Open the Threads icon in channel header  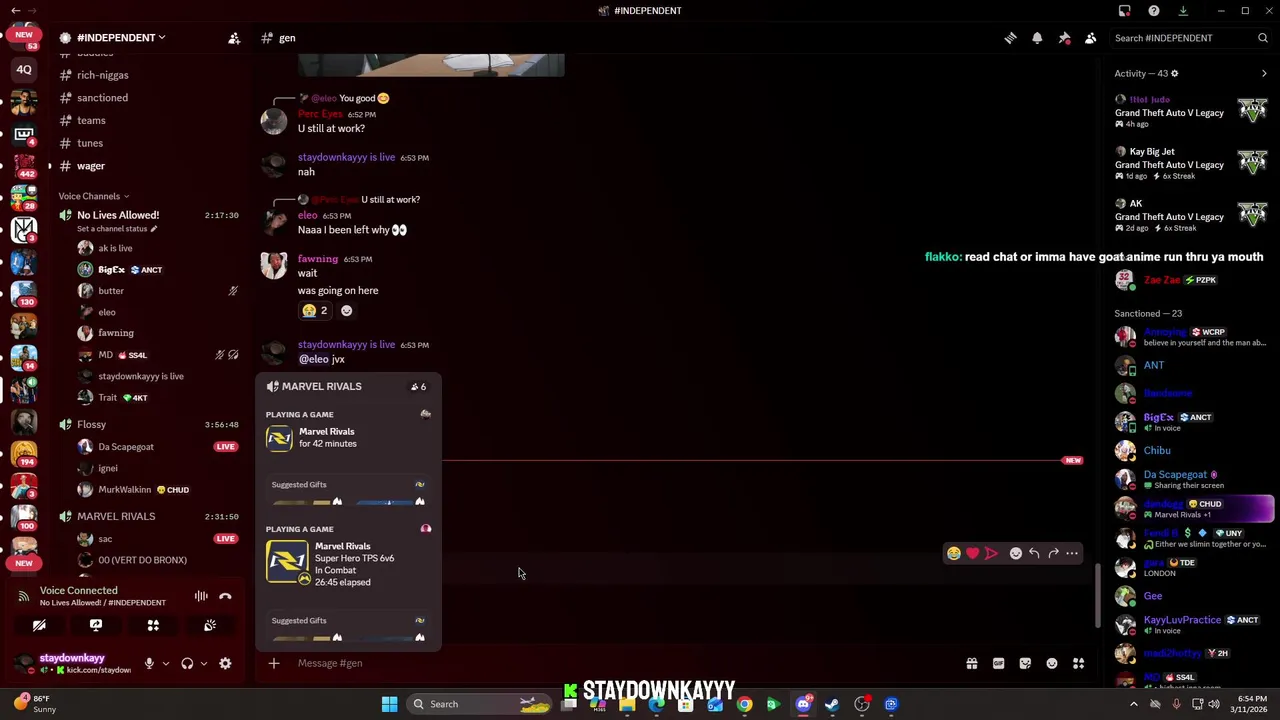click(1010, 38)
